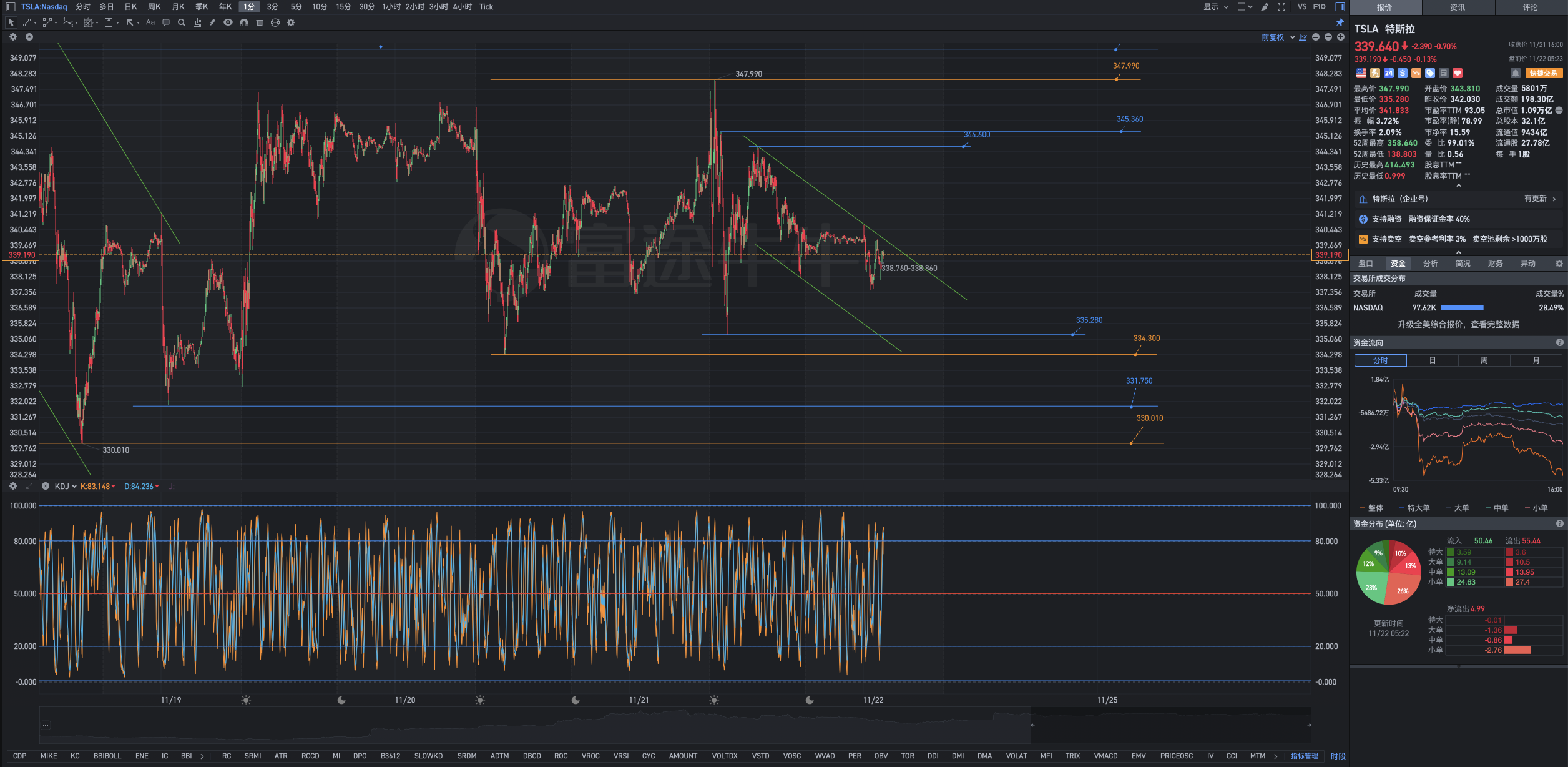Pick the arrow marker drawing tool
The height and width of the screenshot is (767, 1568).
click(x=130, y=22)
